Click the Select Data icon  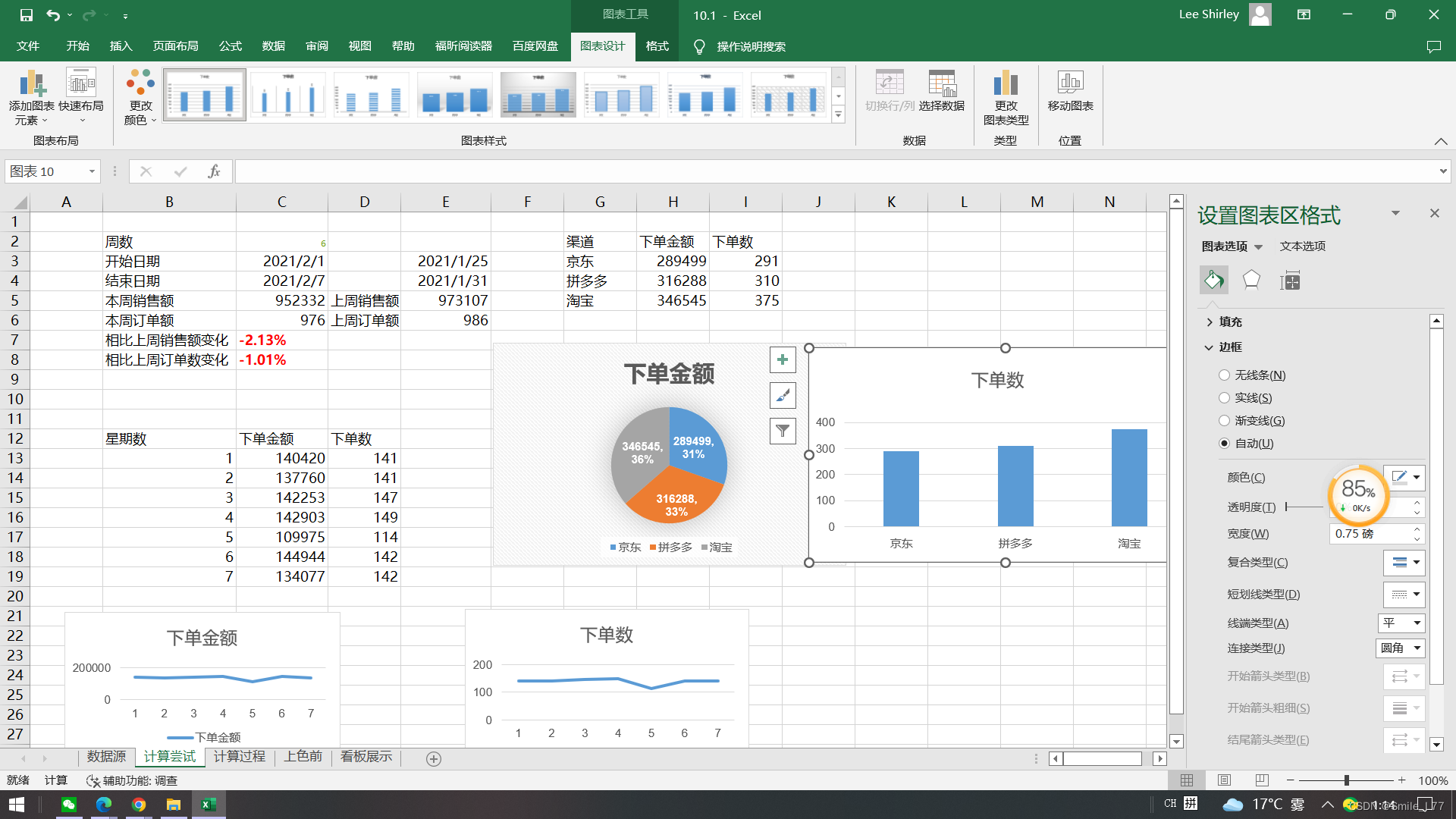click(x=941, y=83)
